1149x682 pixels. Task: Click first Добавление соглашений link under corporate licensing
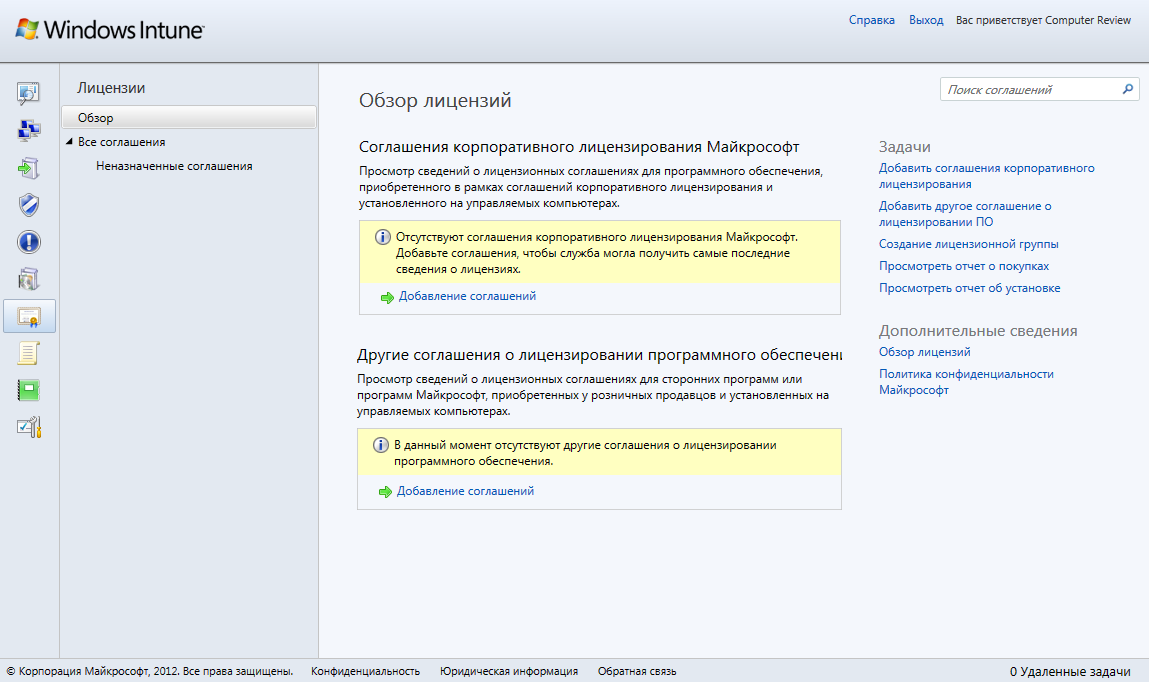pos(468,296)
